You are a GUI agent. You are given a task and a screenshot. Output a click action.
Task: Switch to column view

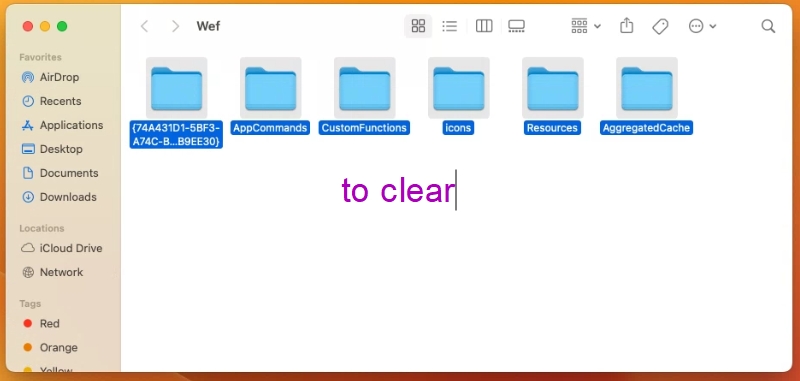[484, 26]
